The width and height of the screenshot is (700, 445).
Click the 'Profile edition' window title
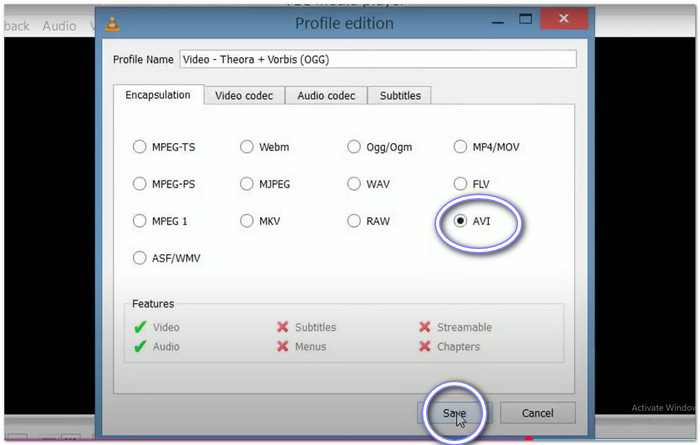pos(345,23)
